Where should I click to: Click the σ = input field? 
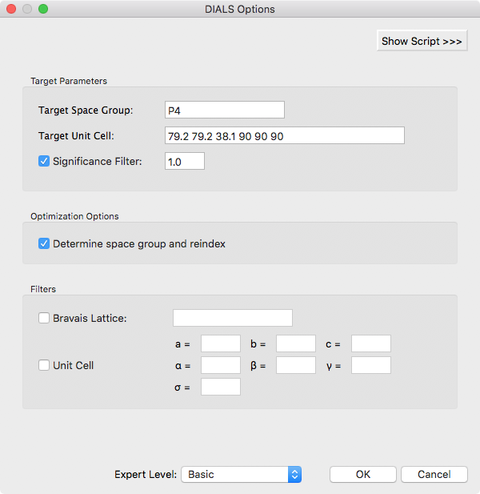point(221,387)
